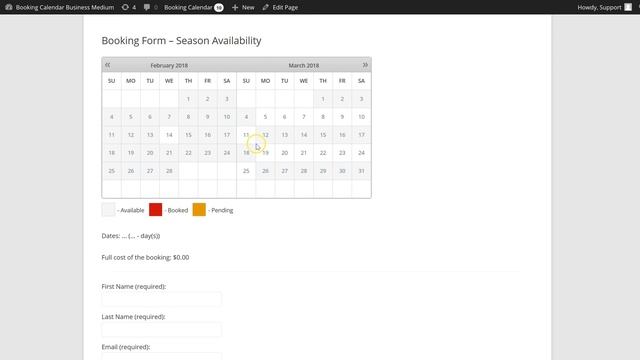This screenshot has width=640, height=360.
Task: Click the WordPress dashboard icon in admin bar
Action: click(x=9, y=7)
